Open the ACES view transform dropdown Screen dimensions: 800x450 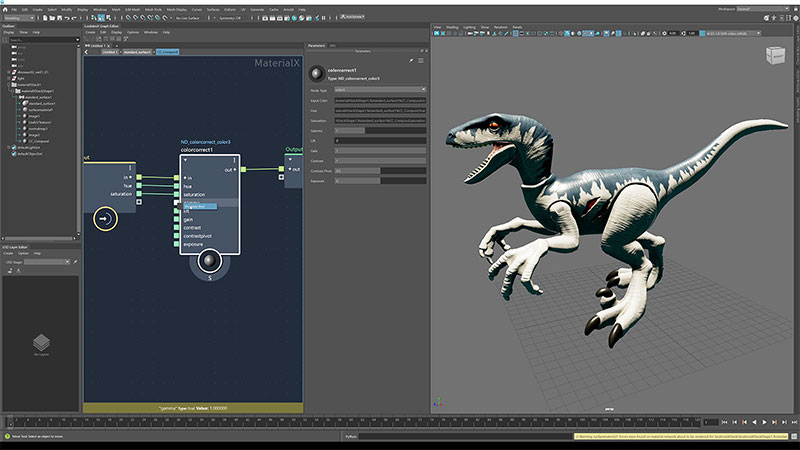734,33
